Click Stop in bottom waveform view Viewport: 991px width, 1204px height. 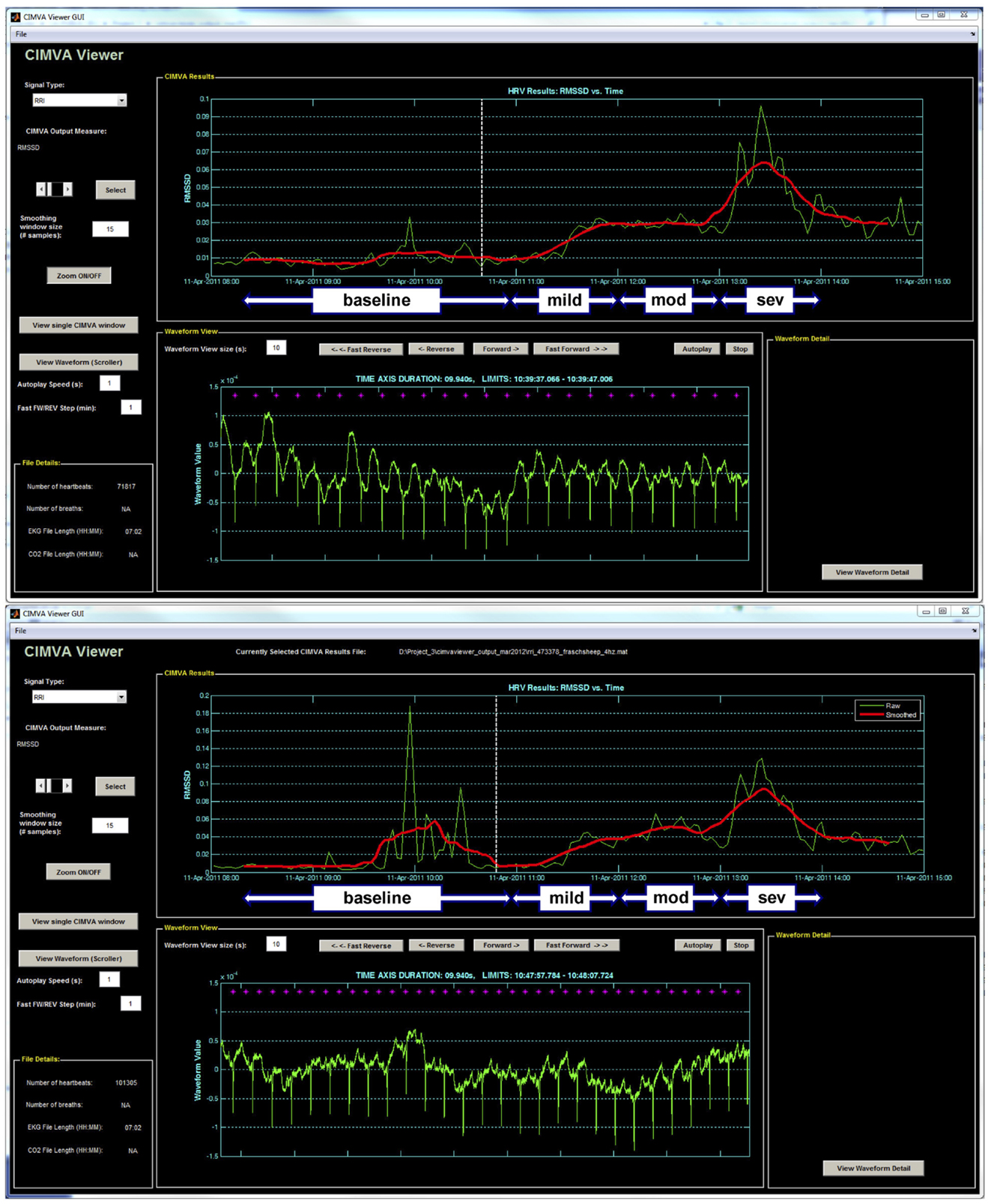pos(741,946)
